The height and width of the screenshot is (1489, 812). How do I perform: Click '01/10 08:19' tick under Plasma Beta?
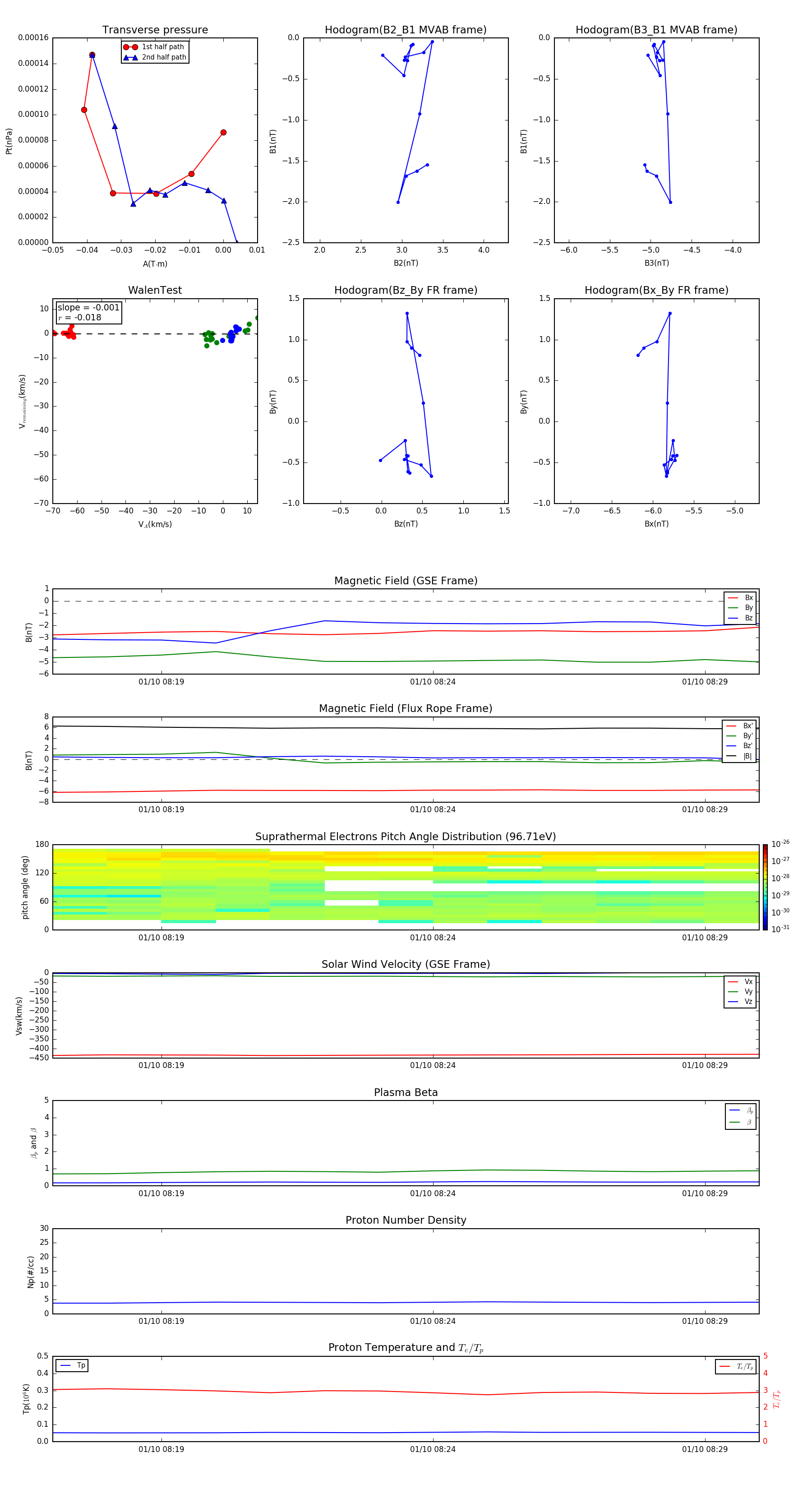pos(161,1193)
